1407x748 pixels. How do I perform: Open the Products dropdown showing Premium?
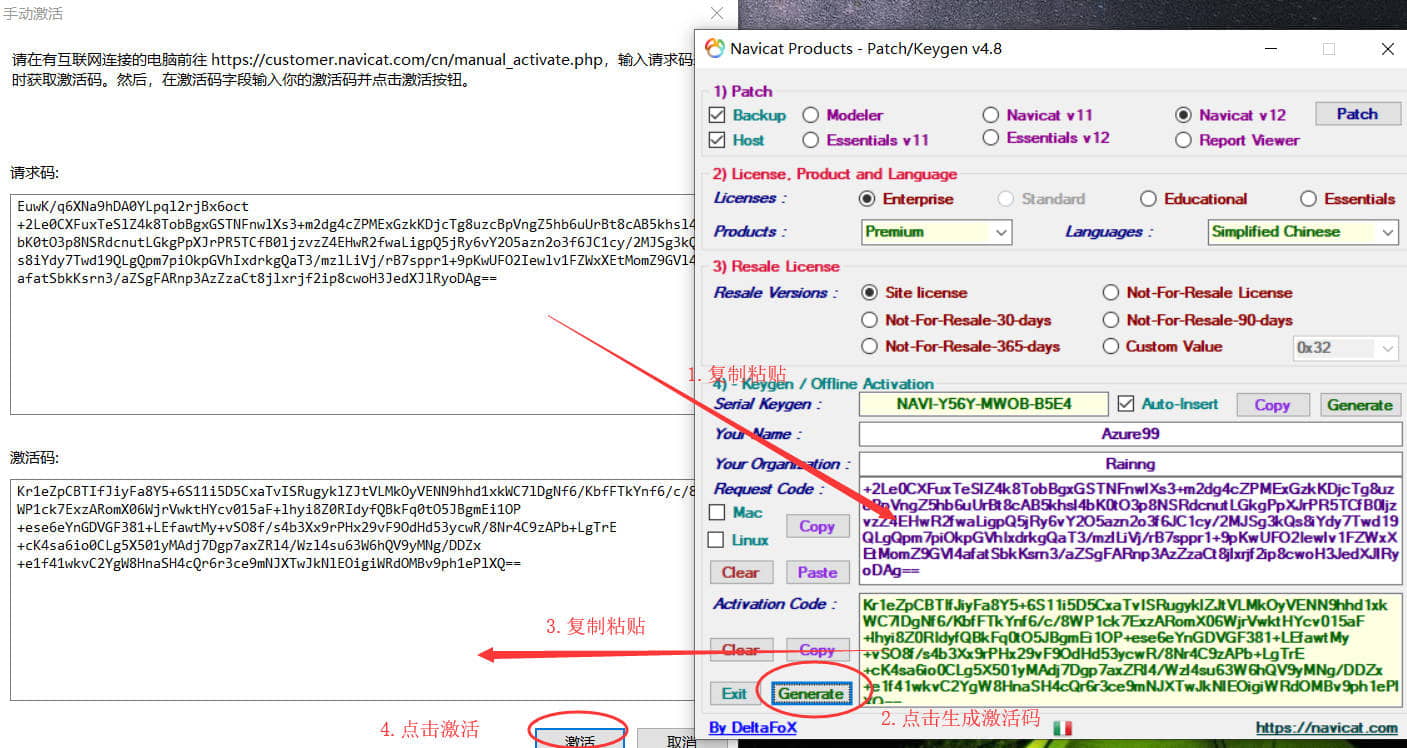(x=937, y=232)
